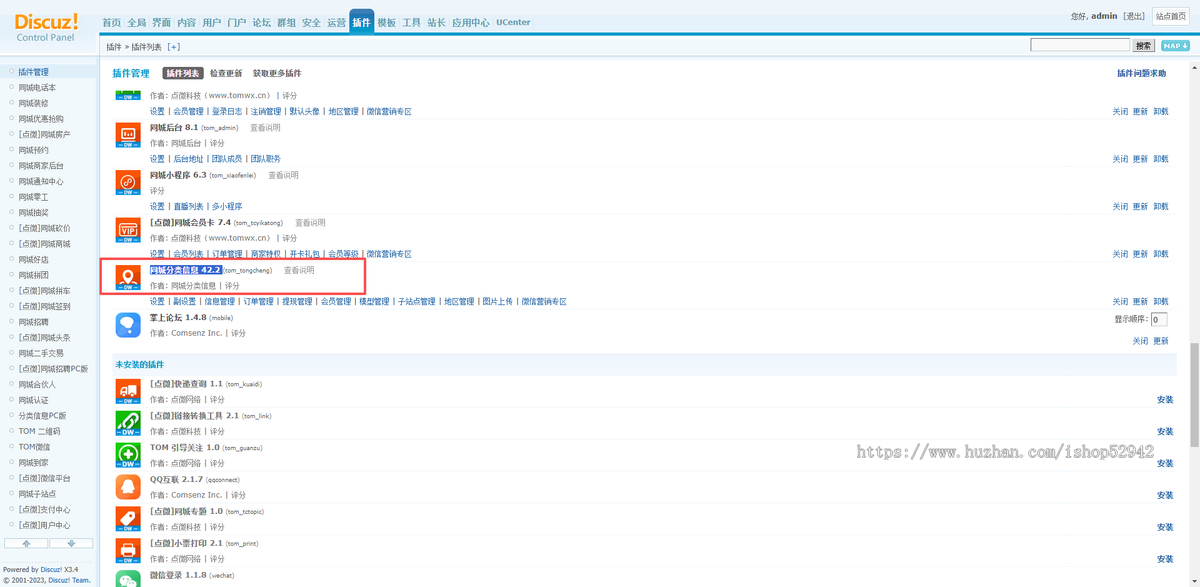Open 子站点管理 for 同城分类信息
The image size is (1200, 587).
[x=416, y=301]
